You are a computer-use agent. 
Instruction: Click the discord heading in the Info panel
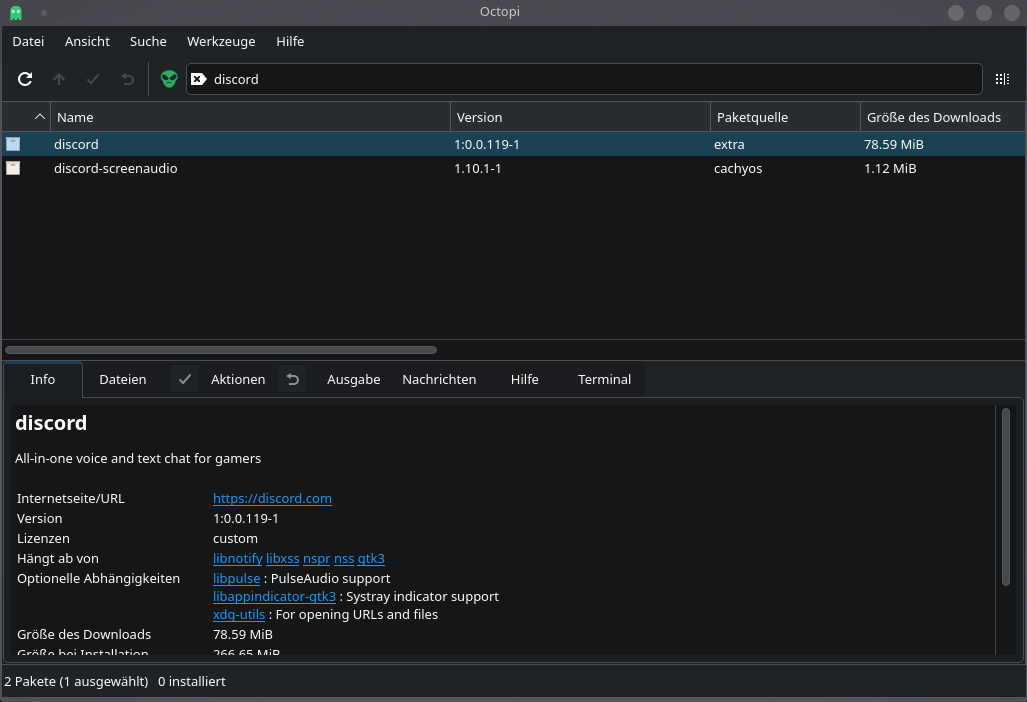pos(51,423)
